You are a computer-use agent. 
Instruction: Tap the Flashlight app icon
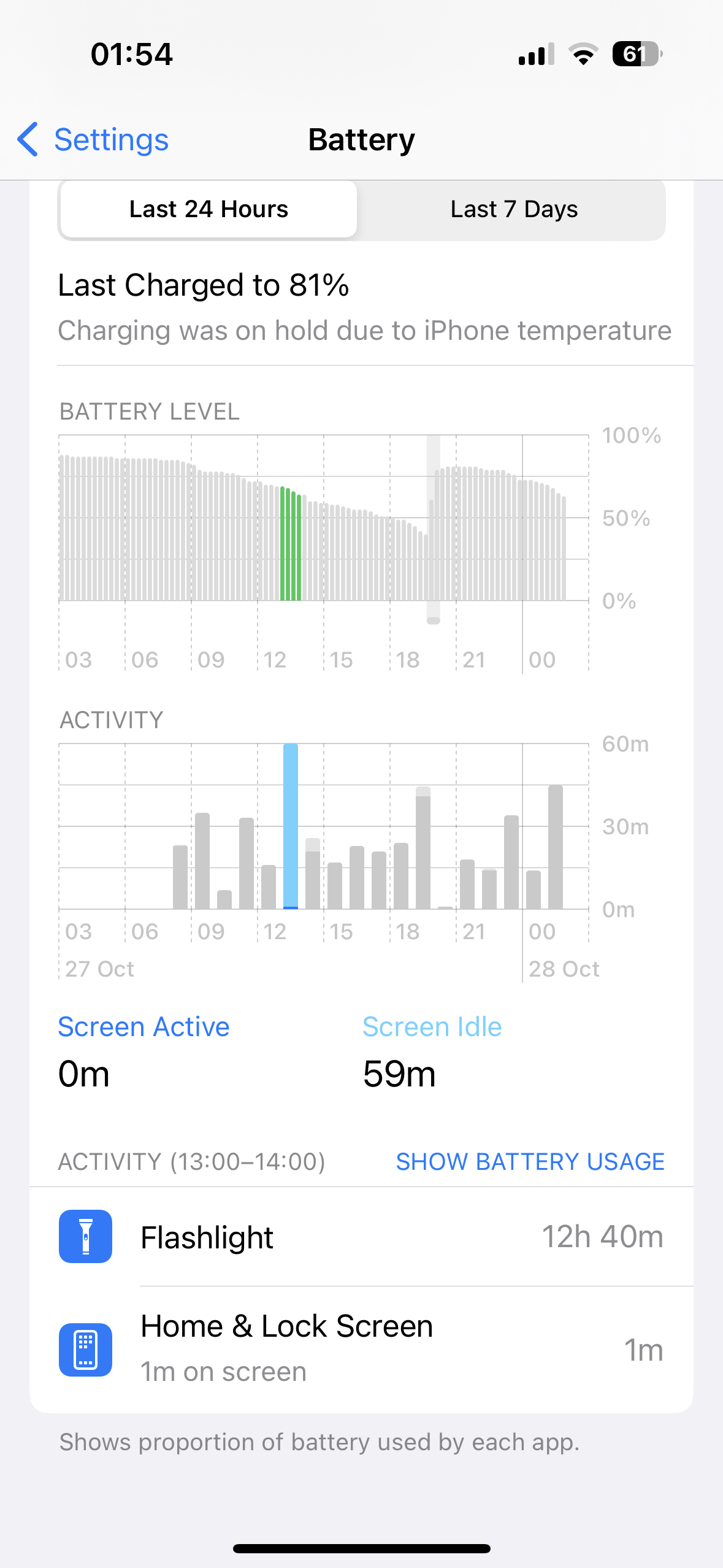tap(85, 1236)
